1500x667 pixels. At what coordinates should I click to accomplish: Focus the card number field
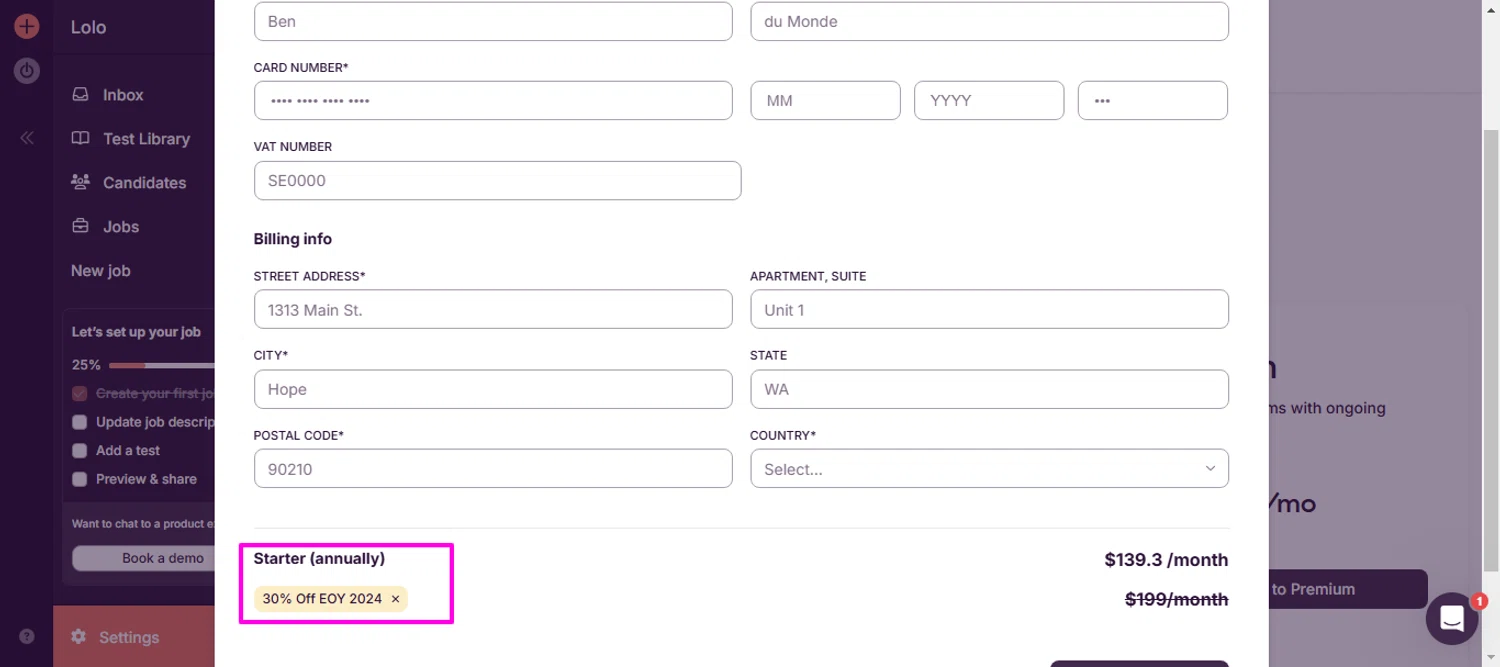coord(493,101)
